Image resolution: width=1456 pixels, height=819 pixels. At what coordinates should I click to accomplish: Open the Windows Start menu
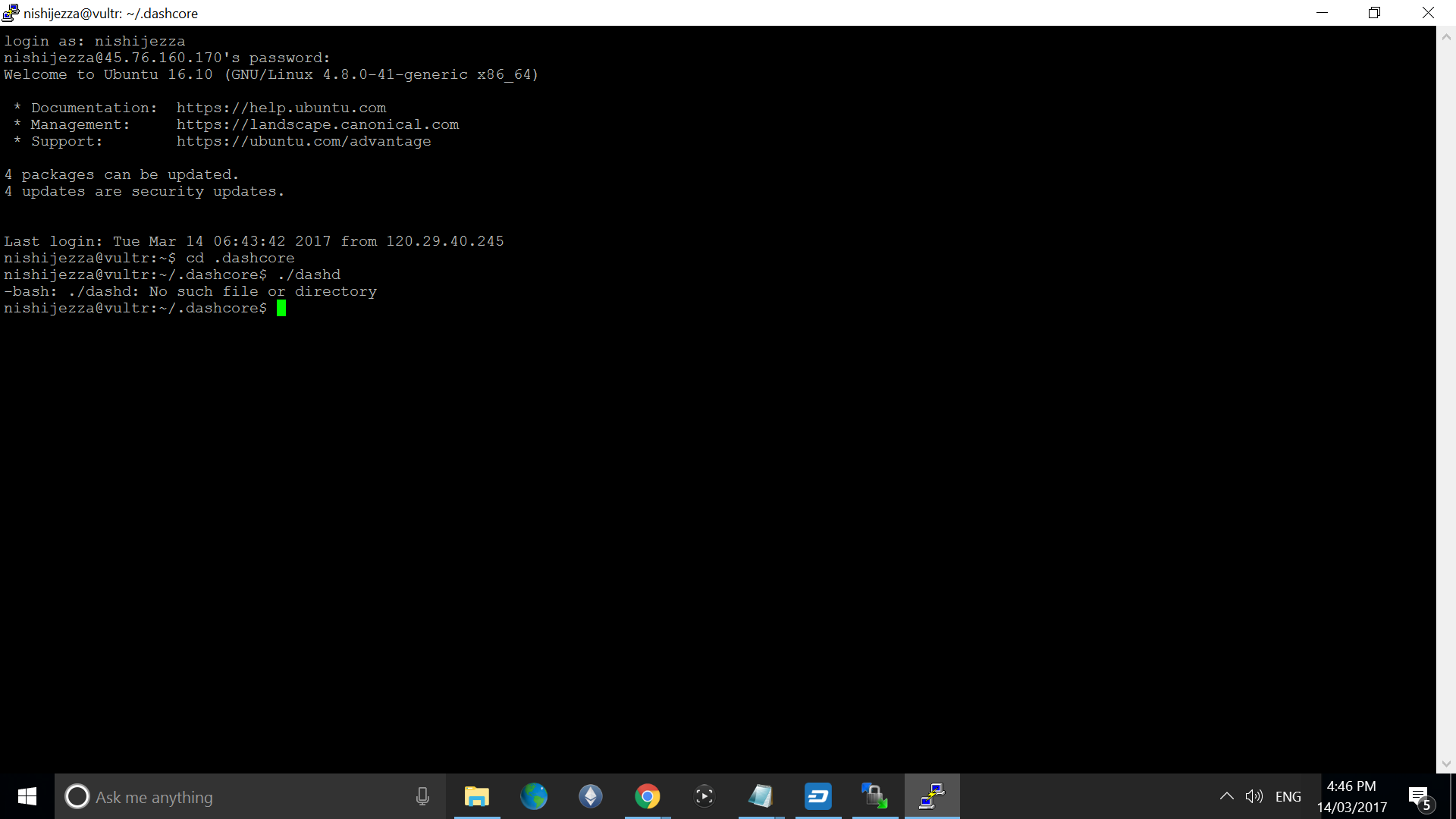pyautogui.click(x=27, y=796)
